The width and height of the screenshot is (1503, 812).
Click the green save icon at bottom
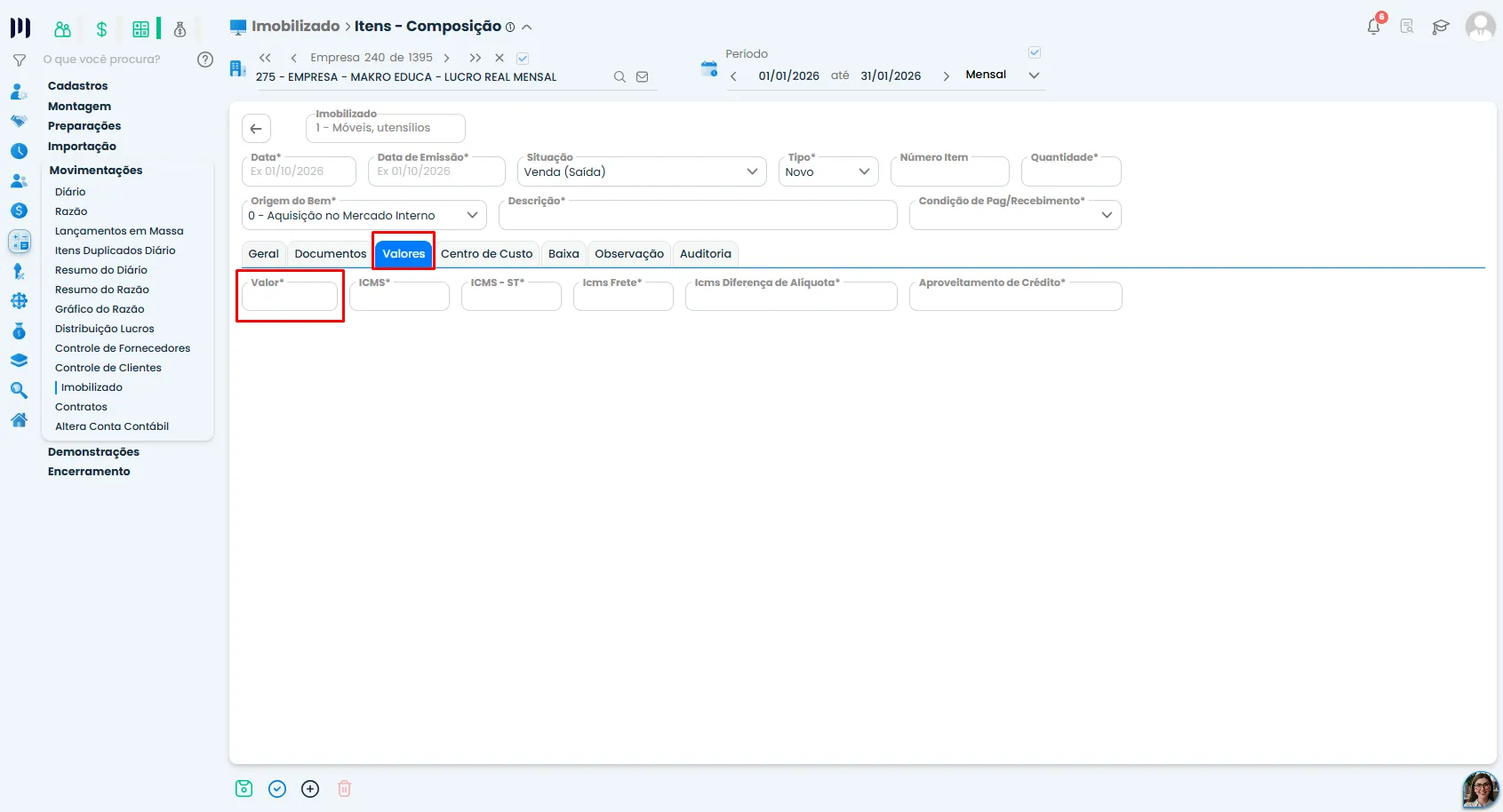[244, 789]
